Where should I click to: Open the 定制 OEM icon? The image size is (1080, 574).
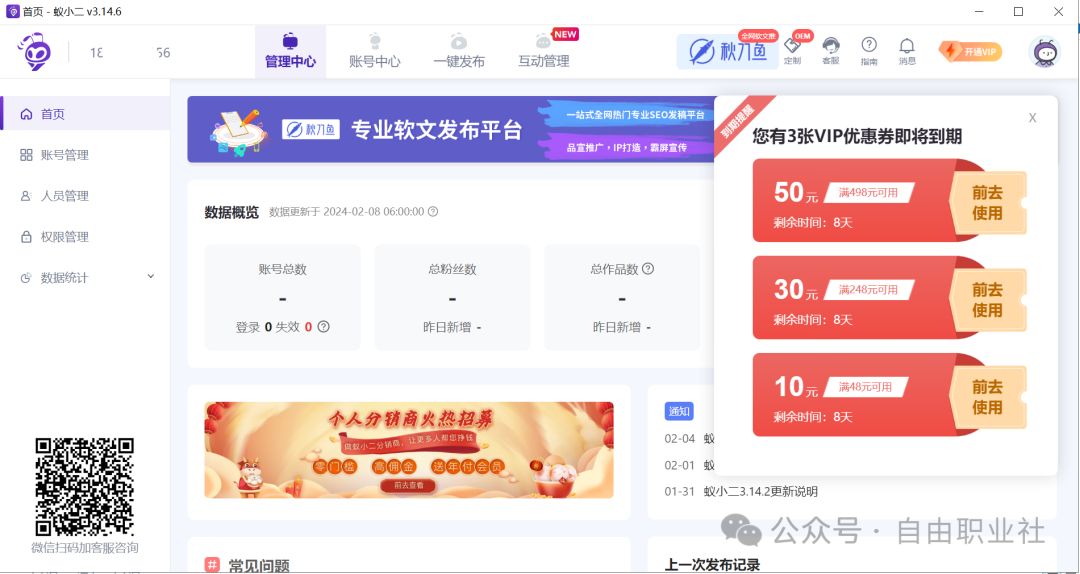792,52
